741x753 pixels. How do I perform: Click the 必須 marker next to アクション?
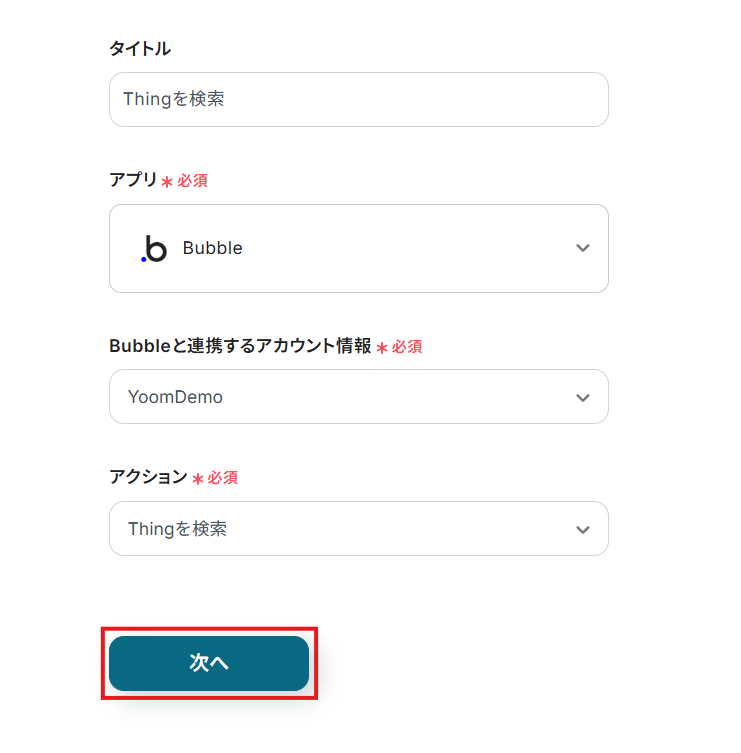tap(223, 478)
